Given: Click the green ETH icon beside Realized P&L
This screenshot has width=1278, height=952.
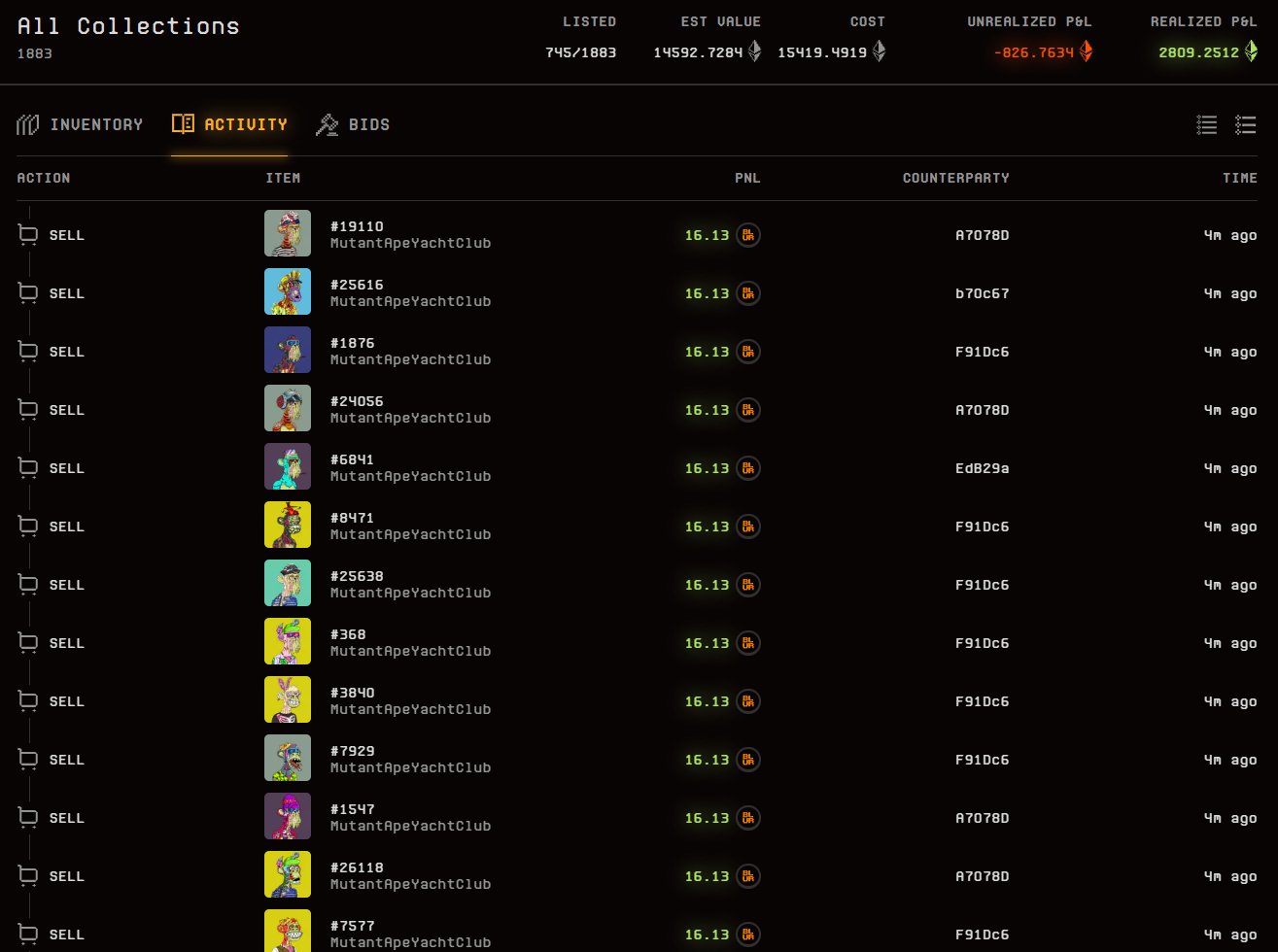Looking at the screenshot, I should click(x=1251, y=51).
